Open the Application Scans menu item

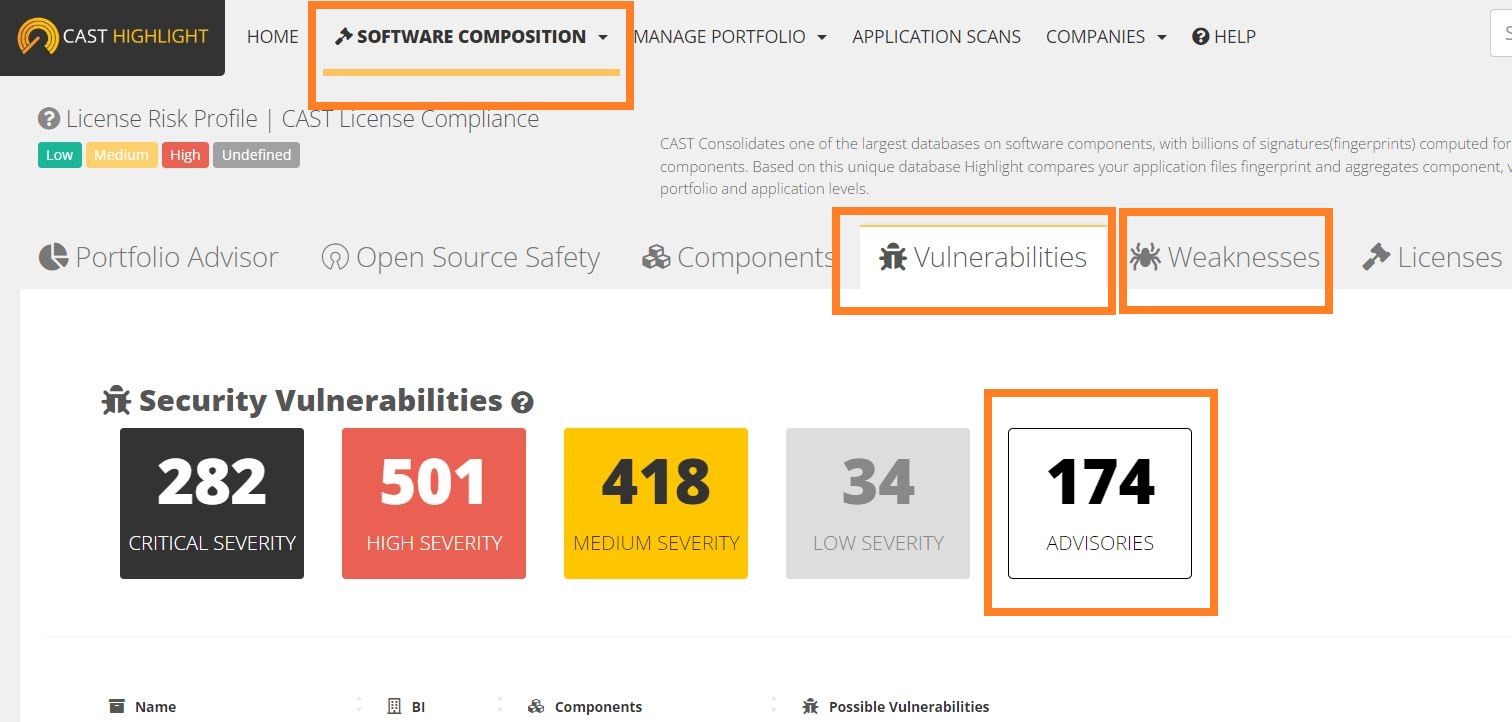(x=936, y=37)
